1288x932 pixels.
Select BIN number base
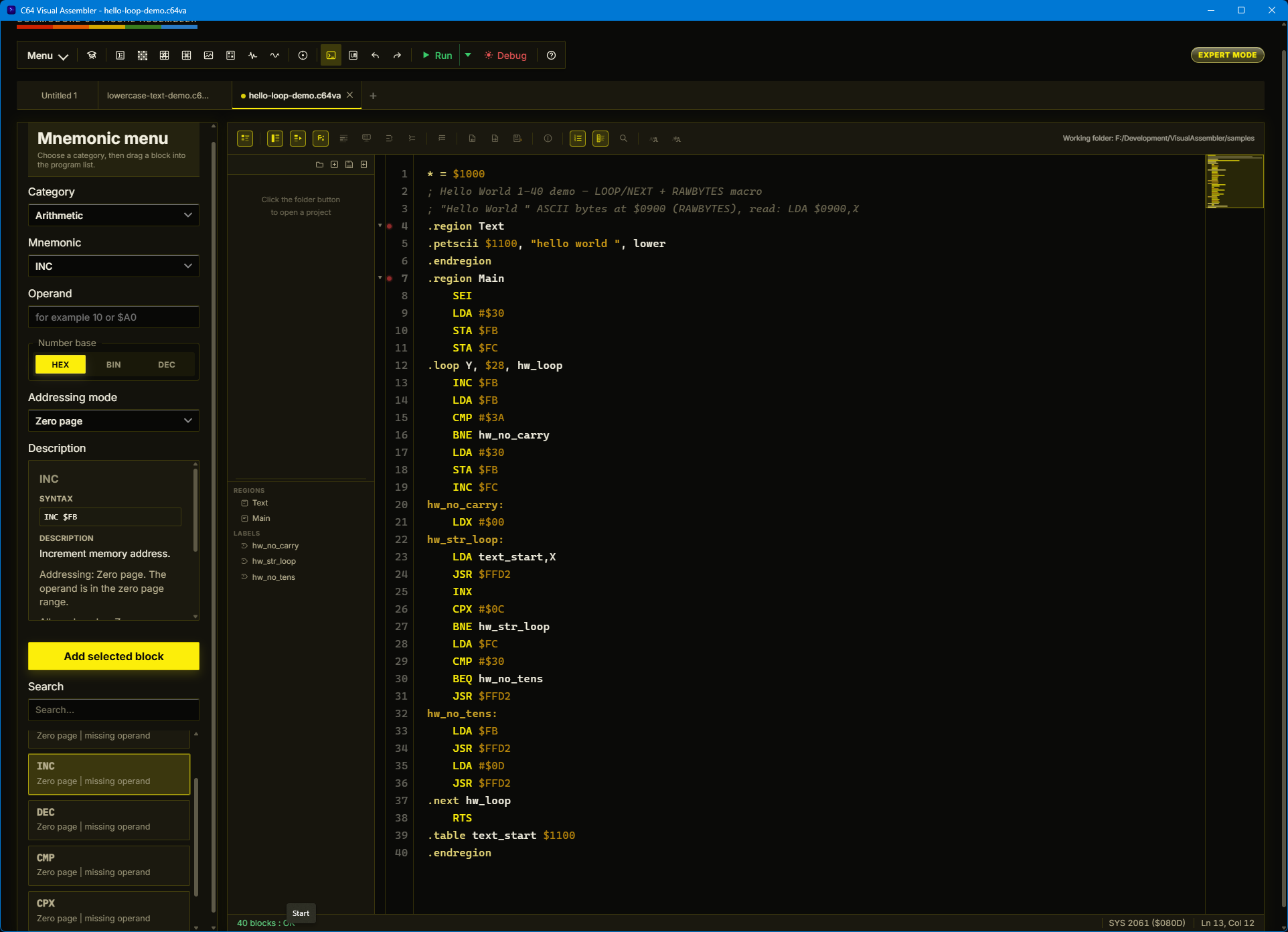114,365
